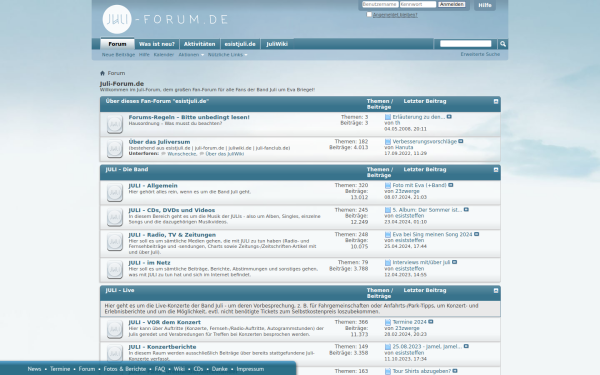Collapse the JULI - Die Band category
600x375 pixels.
pyautogui.click(x=496, y=170)
